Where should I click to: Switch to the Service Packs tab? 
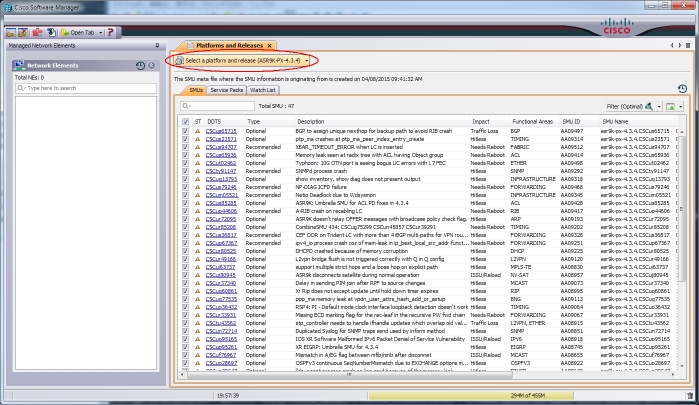pos(226,90)
